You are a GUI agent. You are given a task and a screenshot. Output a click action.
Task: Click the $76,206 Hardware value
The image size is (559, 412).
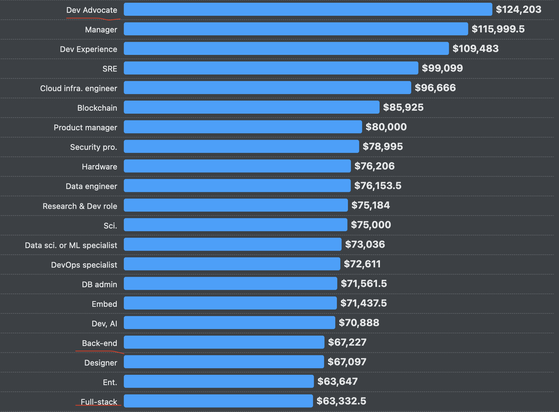pyautogui.click(x=374, y=166)
